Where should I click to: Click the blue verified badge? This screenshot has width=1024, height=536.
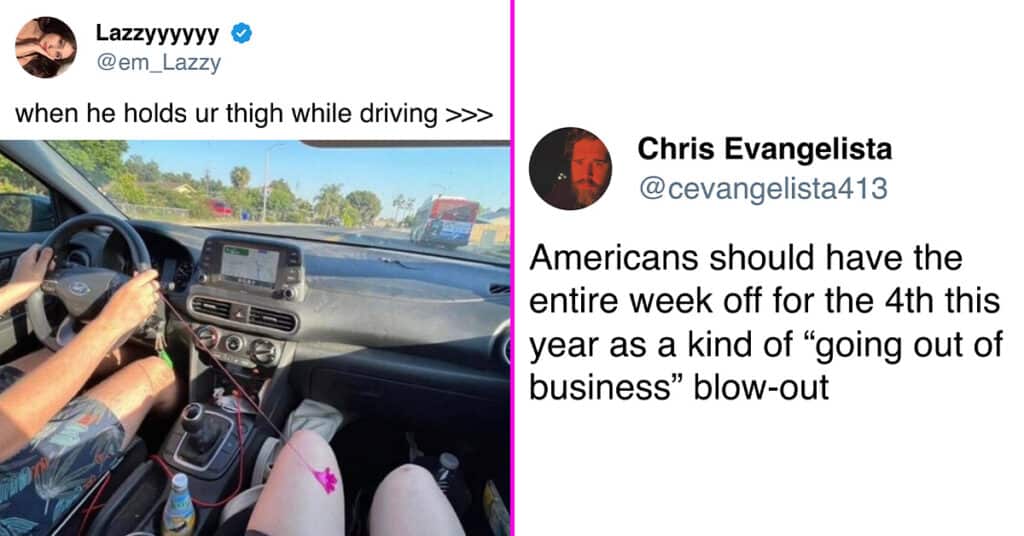point(242,33)
